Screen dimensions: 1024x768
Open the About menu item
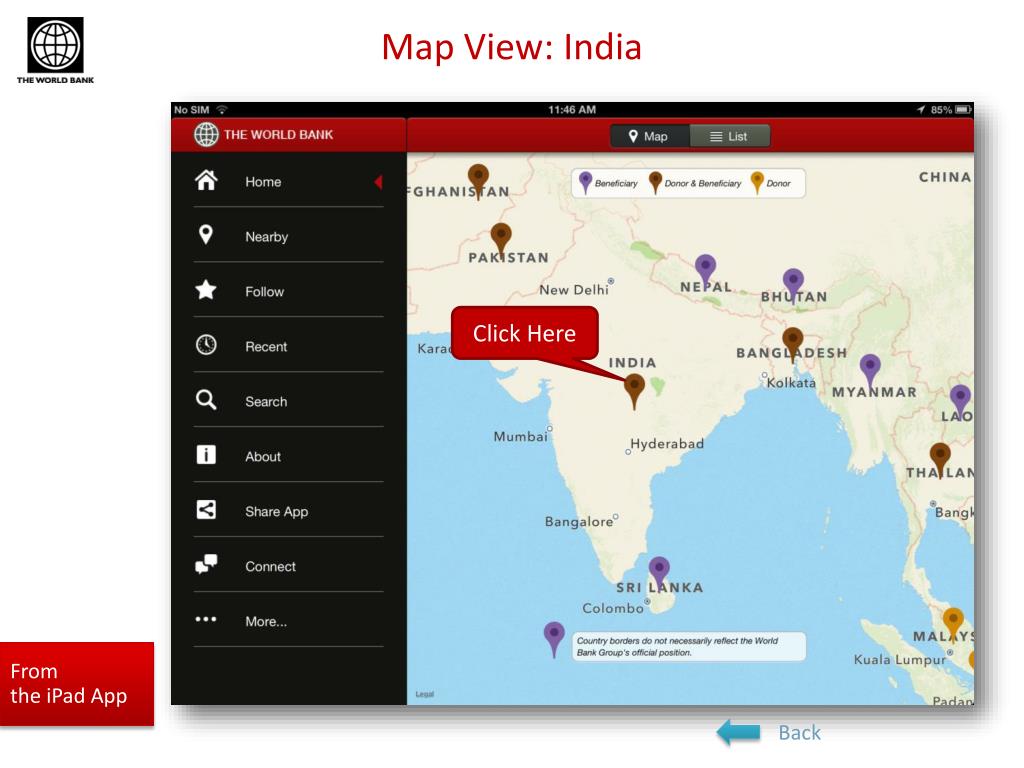pos(288,455)
